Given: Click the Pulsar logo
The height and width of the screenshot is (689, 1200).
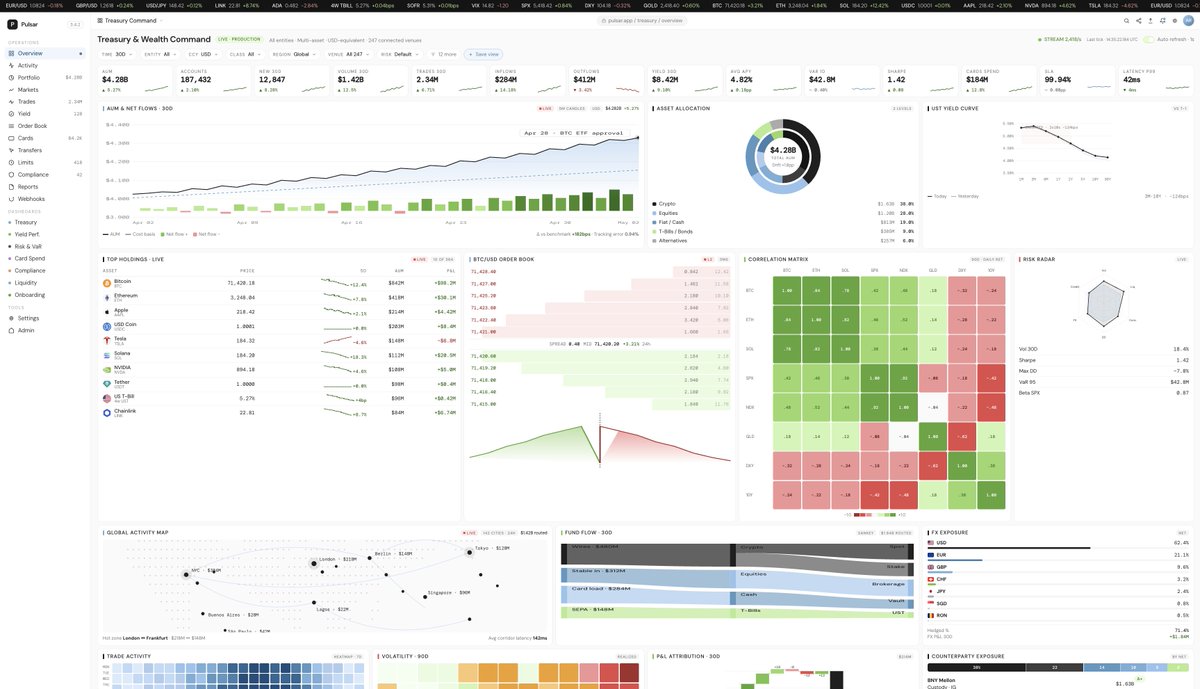Looking at the screenshot, I should 12,24.
